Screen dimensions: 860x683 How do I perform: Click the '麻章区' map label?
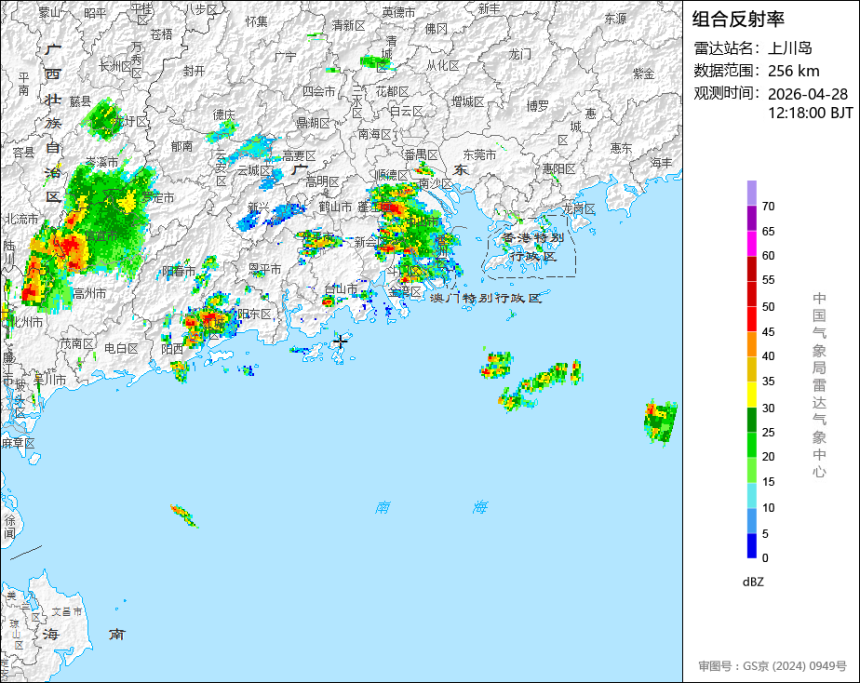click(18, 443)
